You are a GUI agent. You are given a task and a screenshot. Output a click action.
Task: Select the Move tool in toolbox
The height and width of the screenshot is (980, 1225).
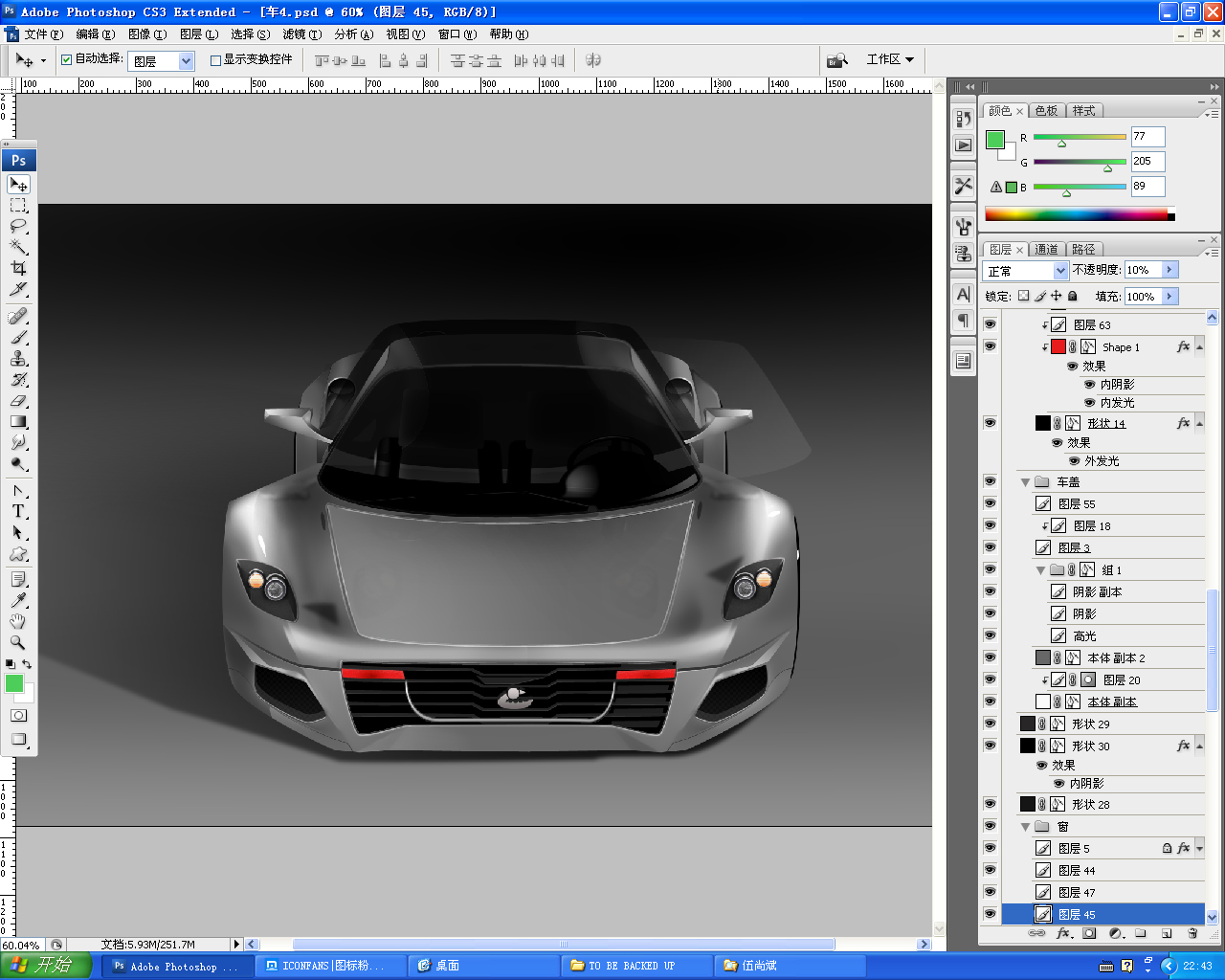click(19, 184)
